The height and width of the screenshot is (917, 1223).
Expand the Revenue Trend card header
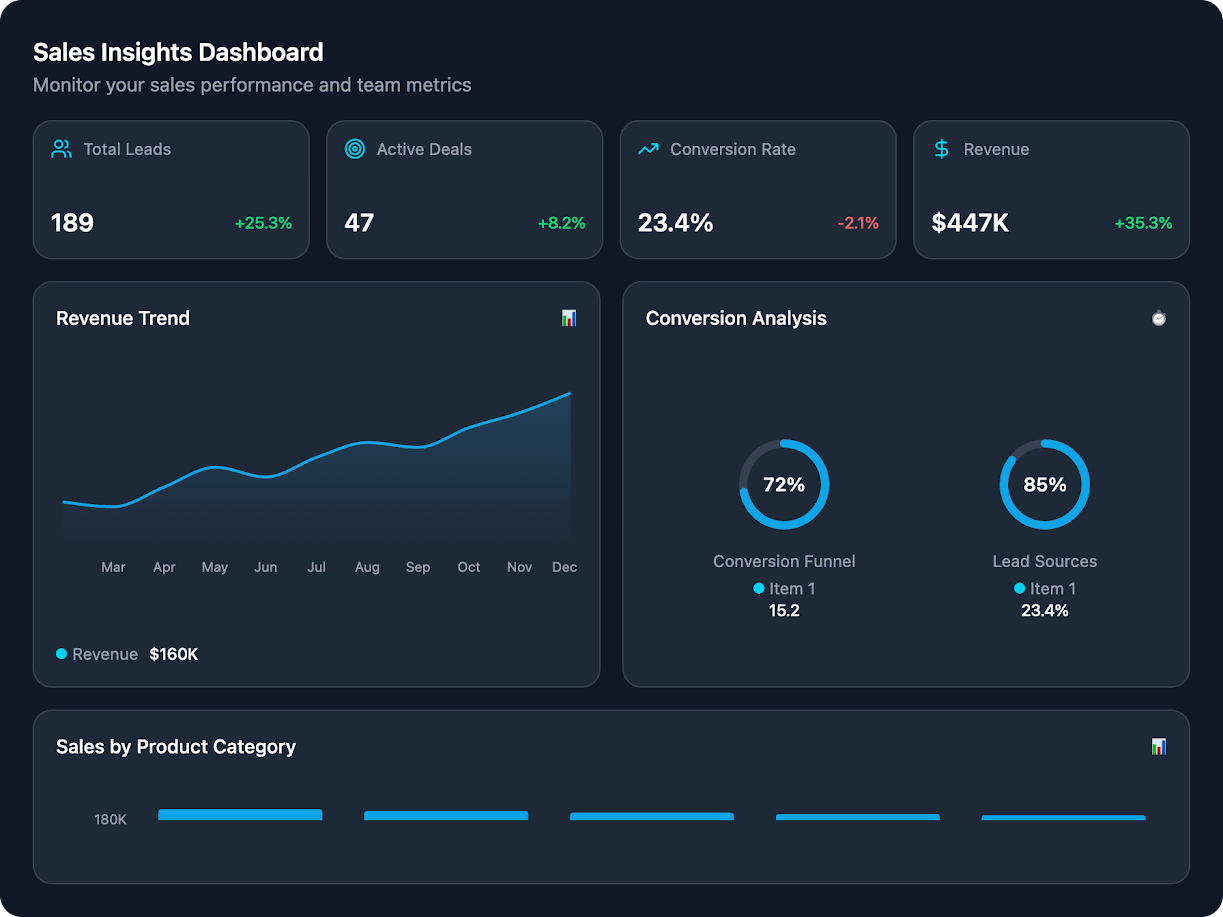point(122,318)
